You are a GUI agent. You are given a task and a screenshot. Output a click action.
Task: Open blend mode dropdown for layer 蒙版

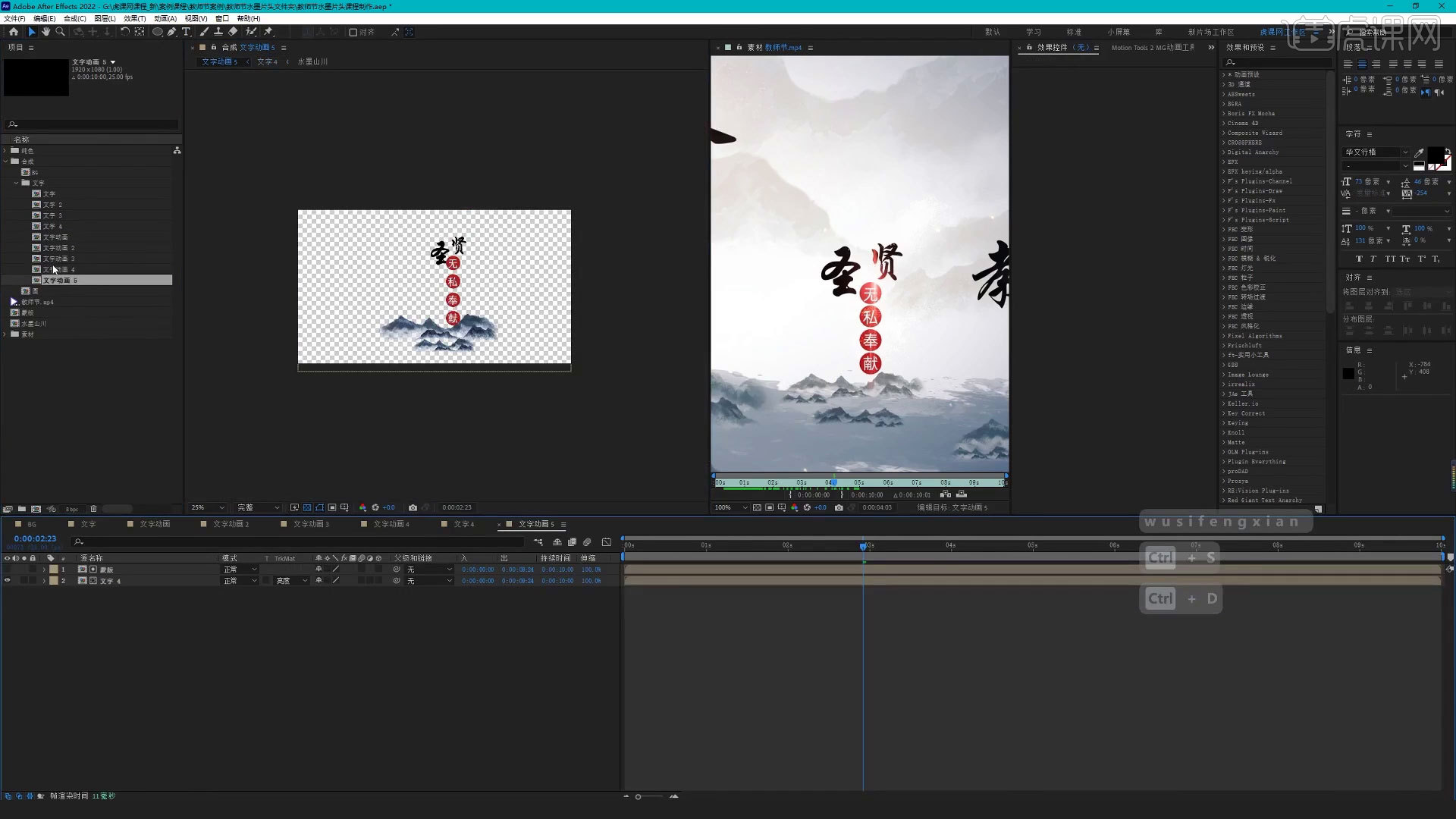click(240, 570)
